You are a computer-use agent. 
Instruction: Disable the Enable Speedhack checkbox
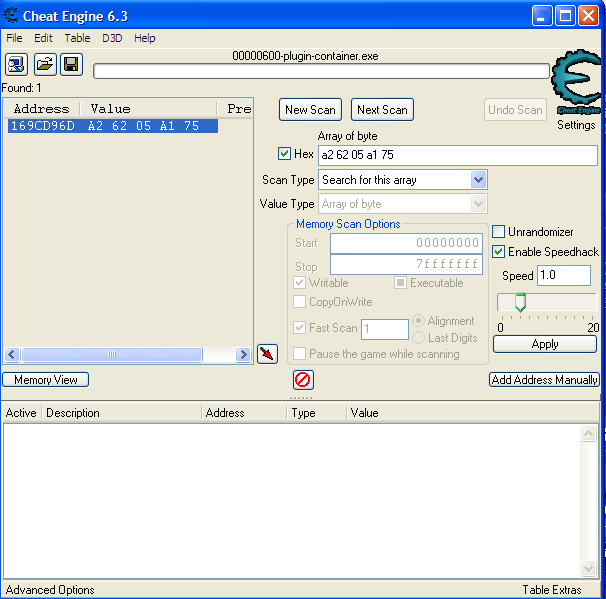[x=498, y=252]
